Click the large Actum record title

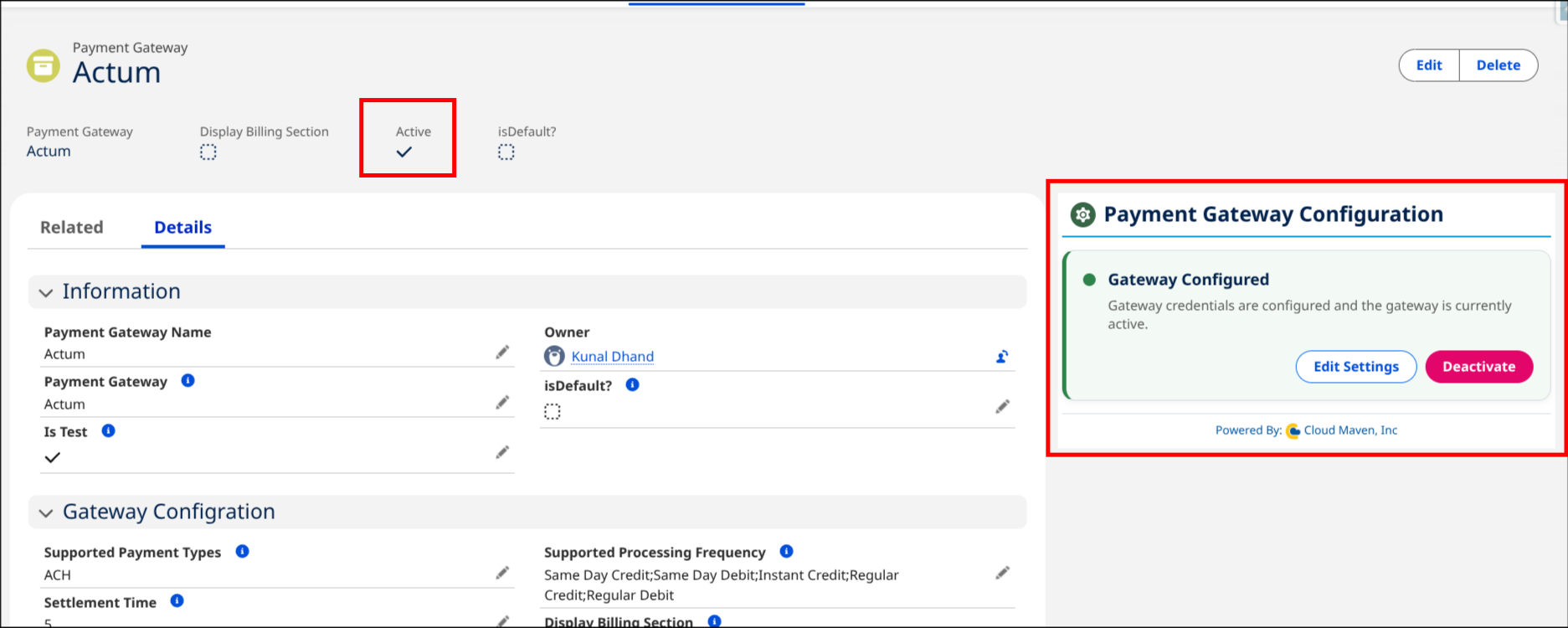pos(117,73)
